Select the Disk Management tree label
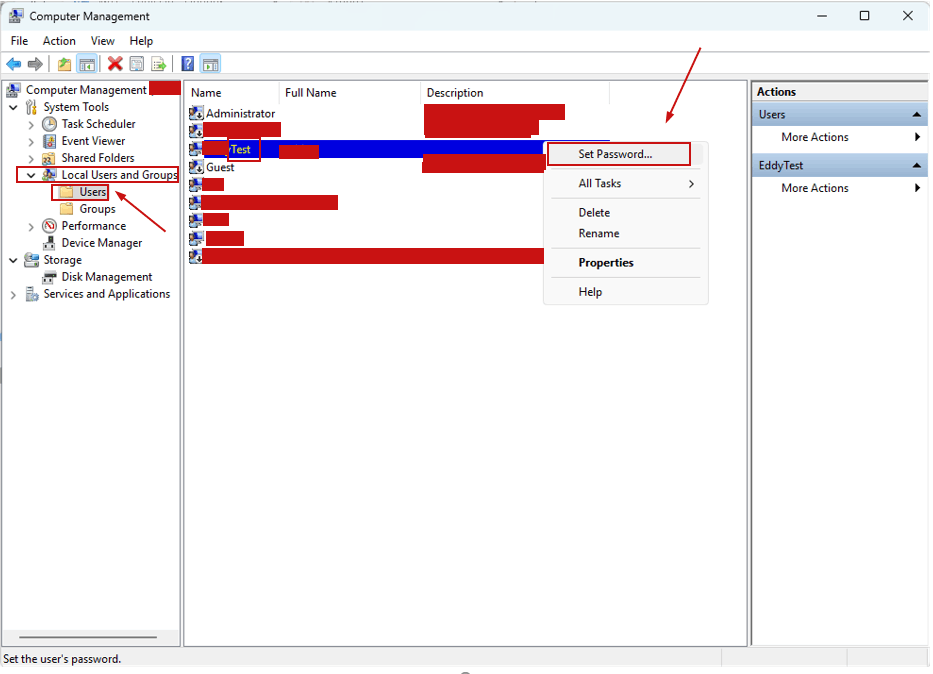Viewport: 933px width, 674px height. coord(107,277)
